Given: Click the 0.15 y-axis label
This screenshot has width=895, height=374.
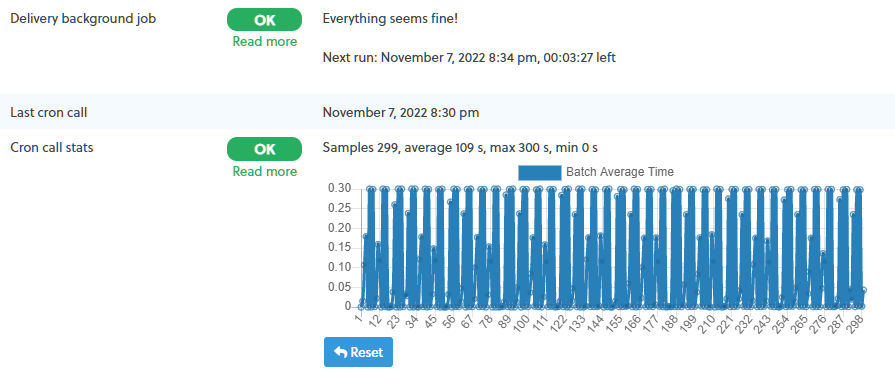Looking at the screenshot, I should (339, 247).
